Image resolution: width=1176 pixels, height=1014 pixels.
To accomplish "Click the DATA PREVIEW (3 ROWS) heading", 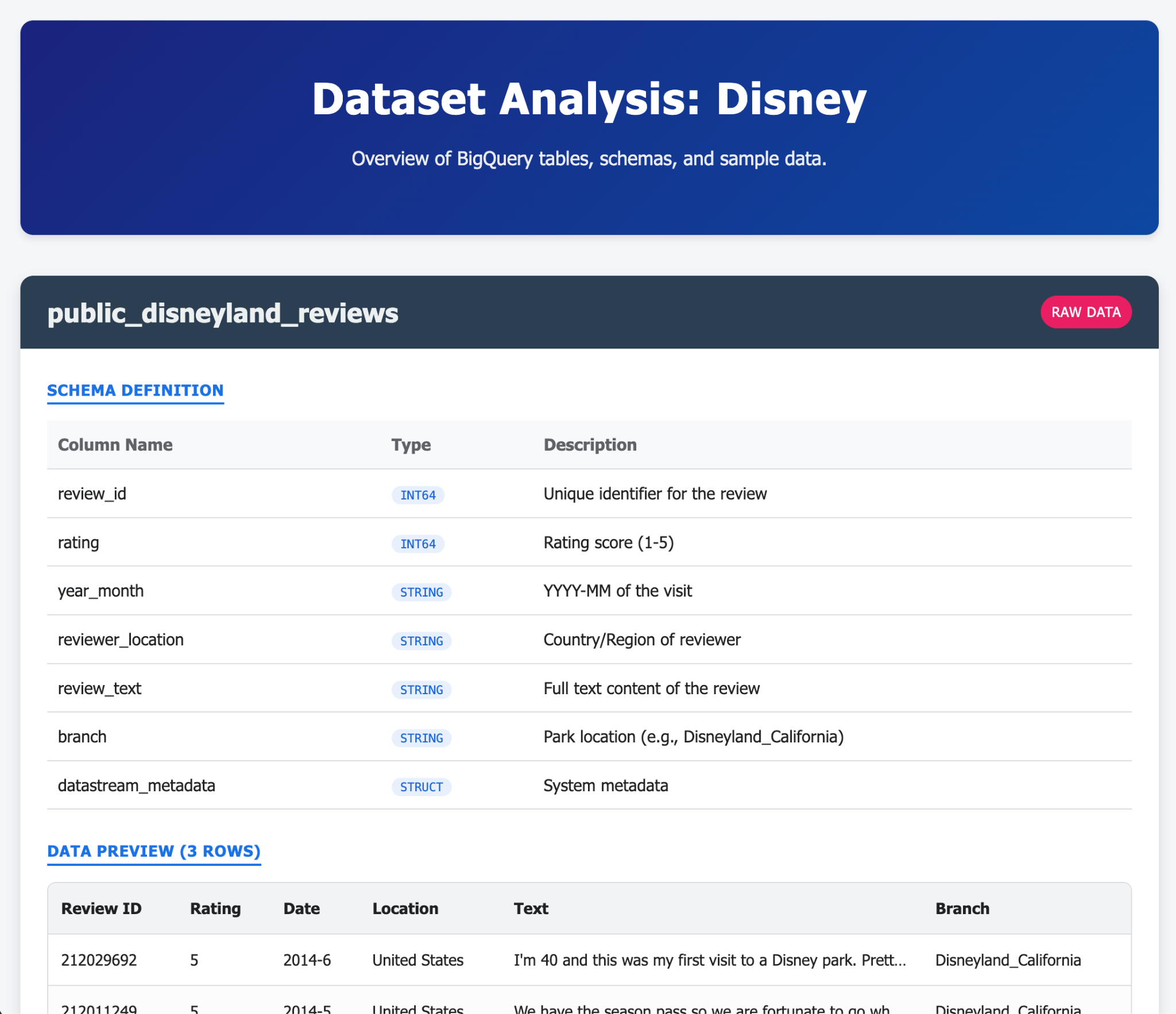I will click(x=153, y=851).
